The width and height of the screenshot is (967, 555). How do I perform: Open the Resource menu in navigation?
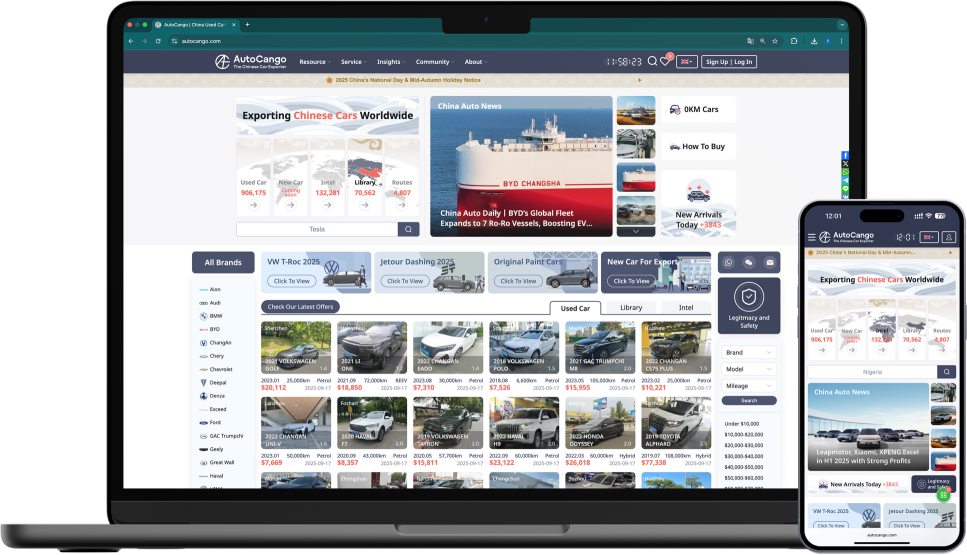(x=314, y=62)
